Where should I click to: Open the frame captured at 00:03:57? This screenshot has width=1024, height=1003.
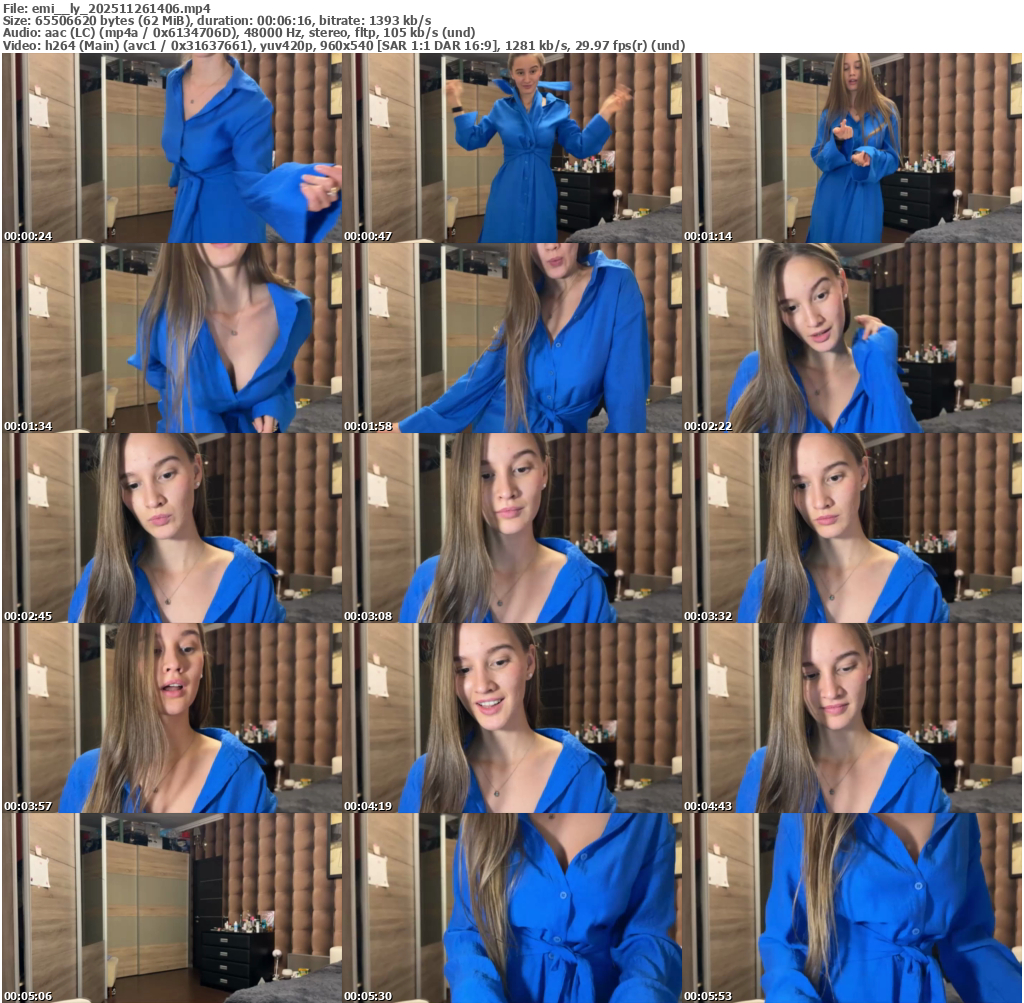pyautogui.click(x=172, y=718)
